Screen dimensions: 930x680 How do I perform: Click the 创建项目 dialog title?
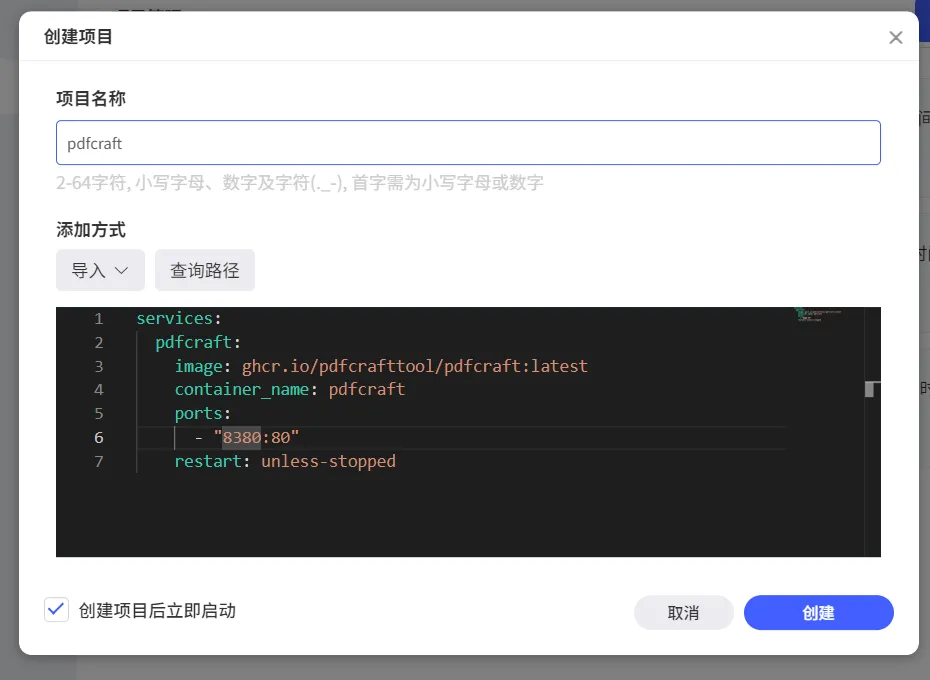(x=78, y=37)
